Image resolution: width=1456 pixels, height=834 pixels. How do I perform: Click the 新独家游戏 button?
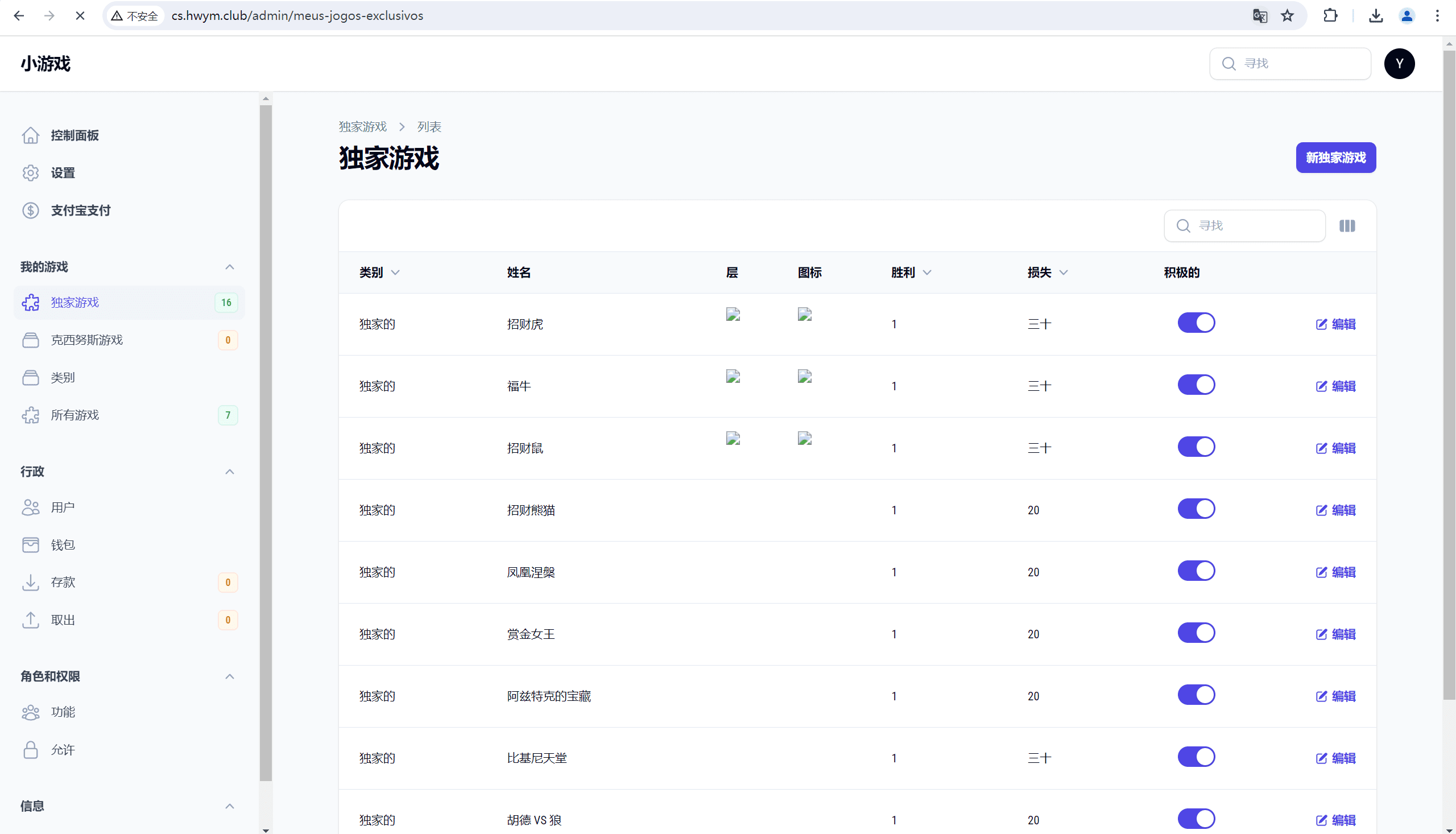pyautogui.click(x=1335, y=158)
